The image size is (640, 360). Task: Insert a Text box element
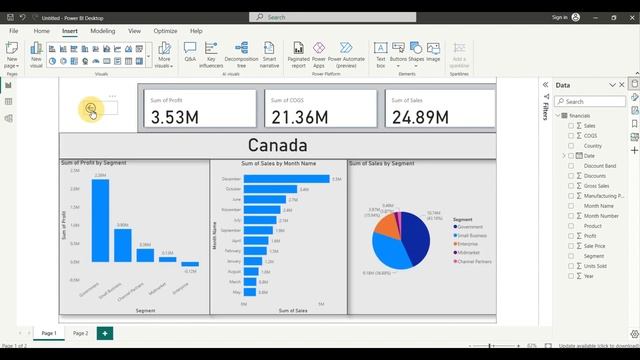tap(380, 55)
